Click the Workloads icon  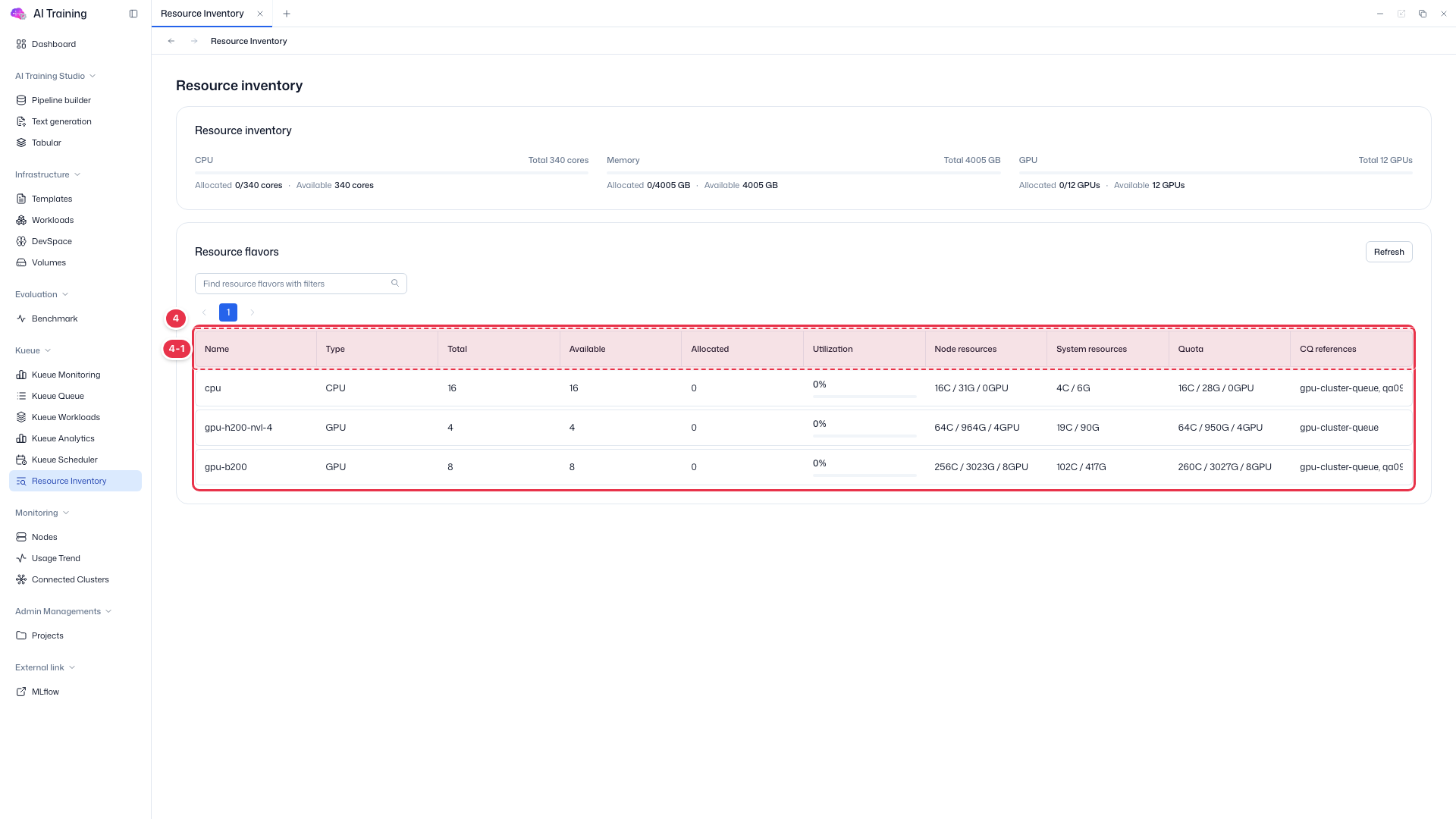coord(21,220)
